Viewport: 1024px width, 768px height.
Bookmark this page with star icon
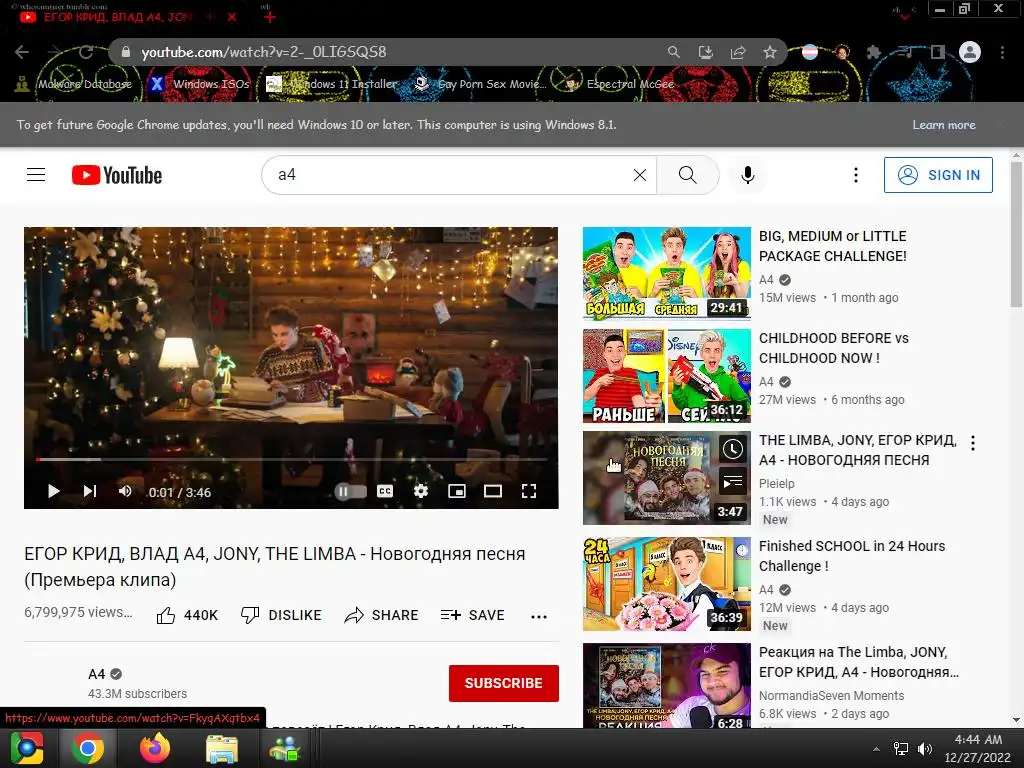(x=770, y=52)
